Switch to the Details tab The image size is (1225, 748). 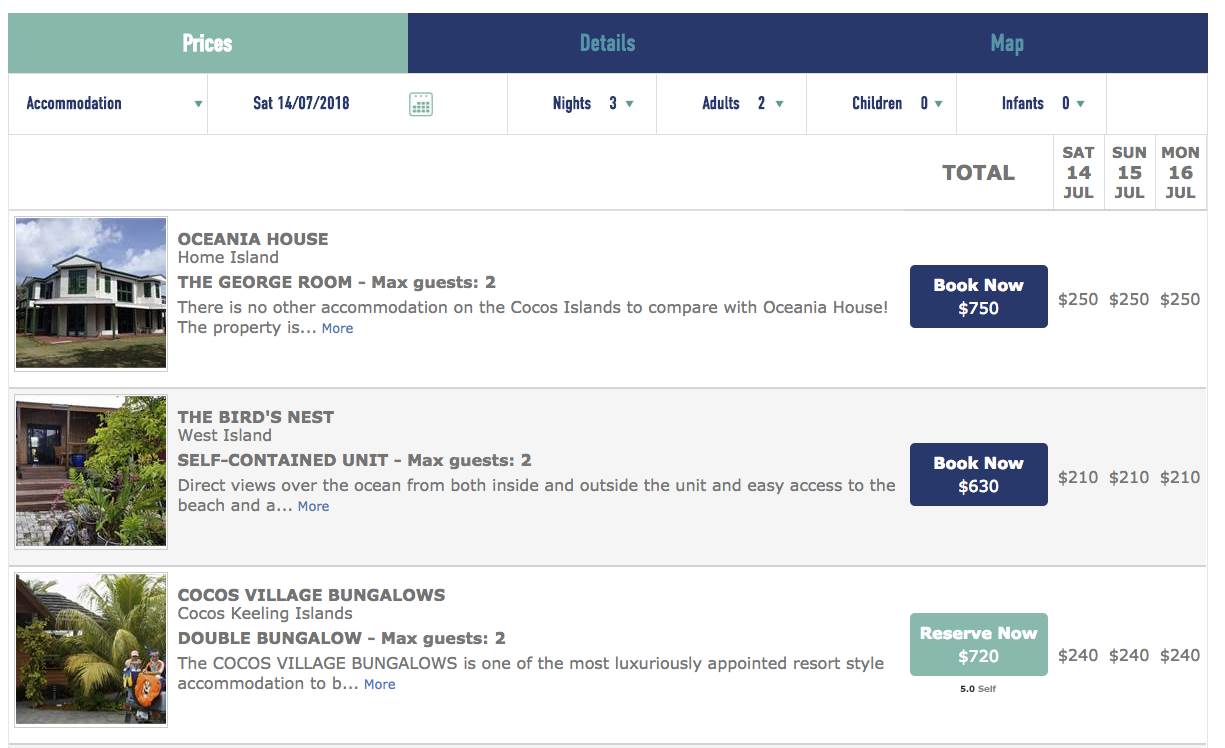point(607,43)
